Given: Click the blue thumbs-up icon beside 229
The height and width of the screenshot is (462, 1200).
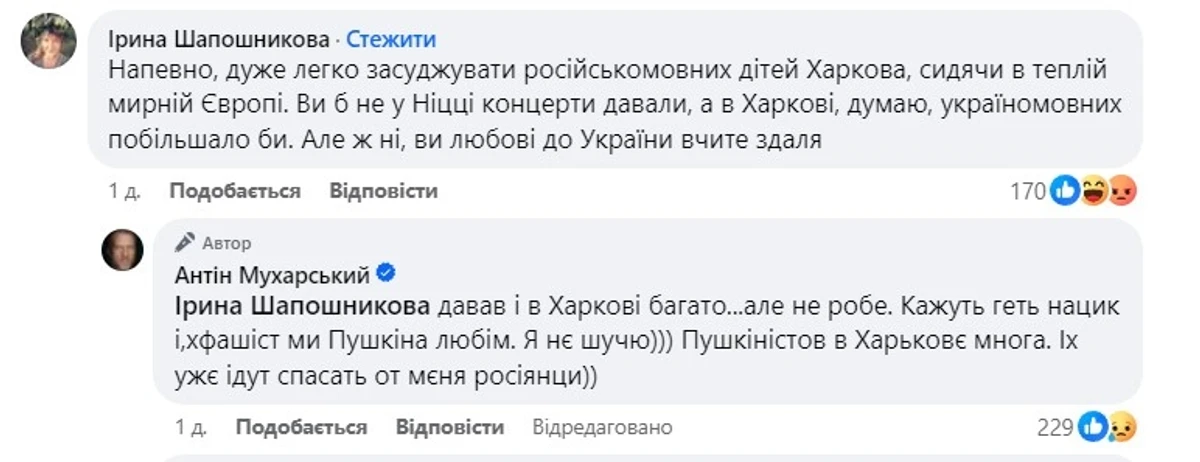Looking at the screenshot, I should click(1095, 428).
